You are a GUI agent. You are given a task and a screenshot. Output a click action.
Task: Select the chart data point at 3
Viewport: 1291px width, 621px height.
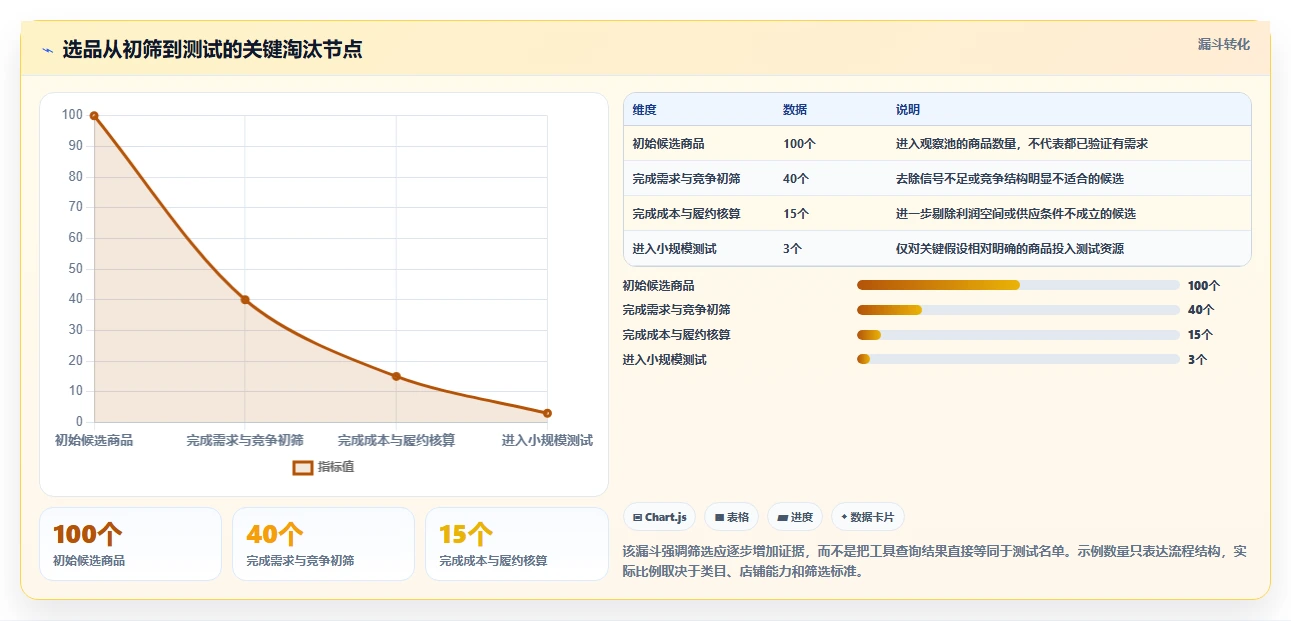(x=547, y=413)
